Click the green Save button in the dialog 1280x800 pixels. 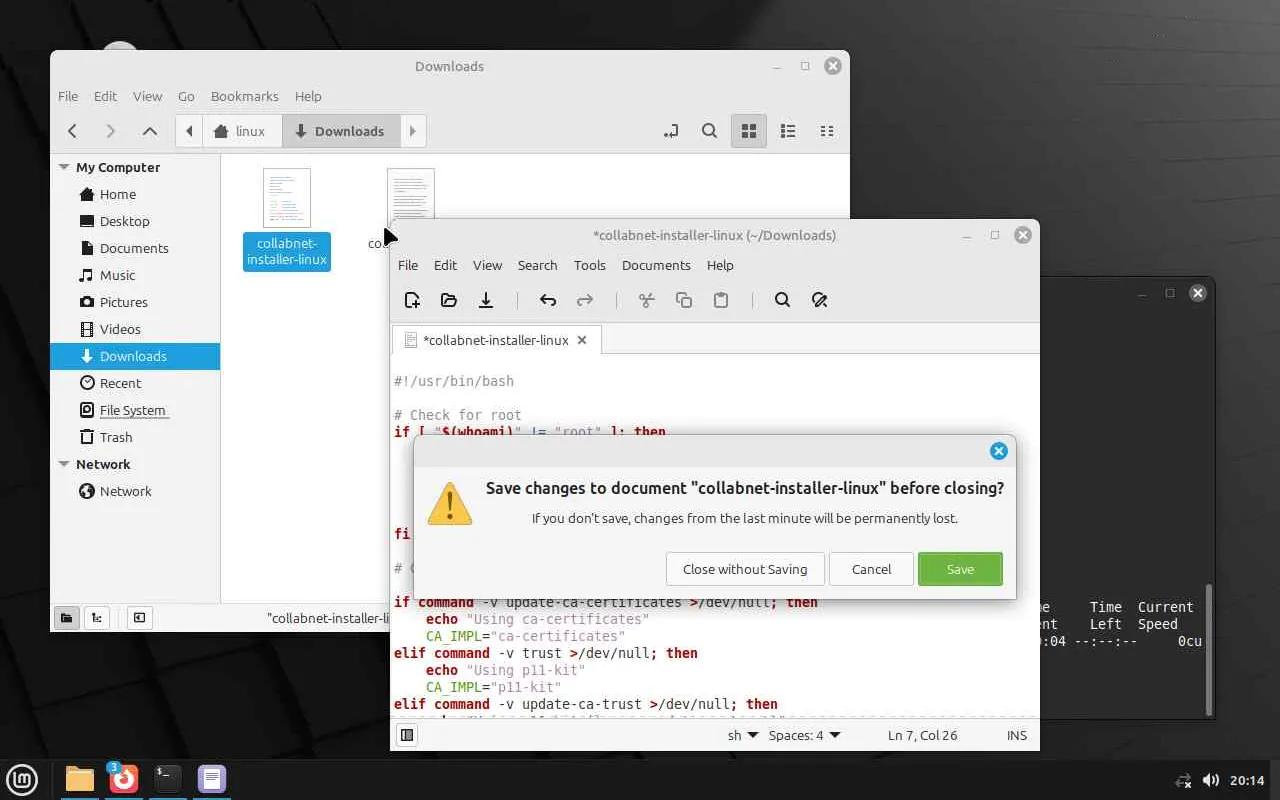[960, 569]
